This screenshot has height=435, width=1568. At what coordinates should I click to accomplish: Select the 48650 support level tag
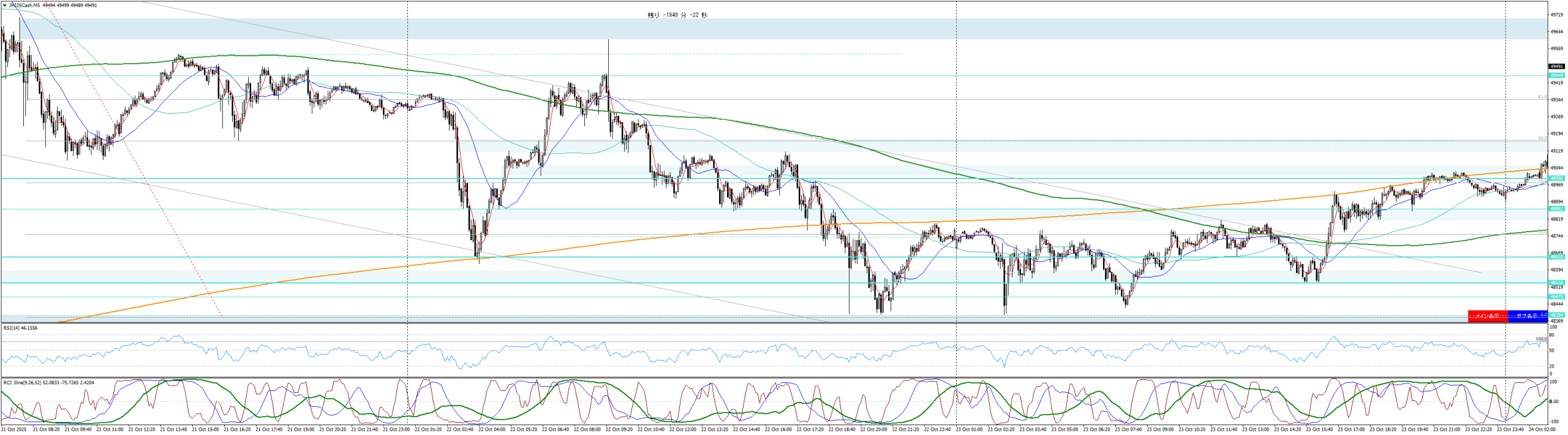(x=1556, y=257)
